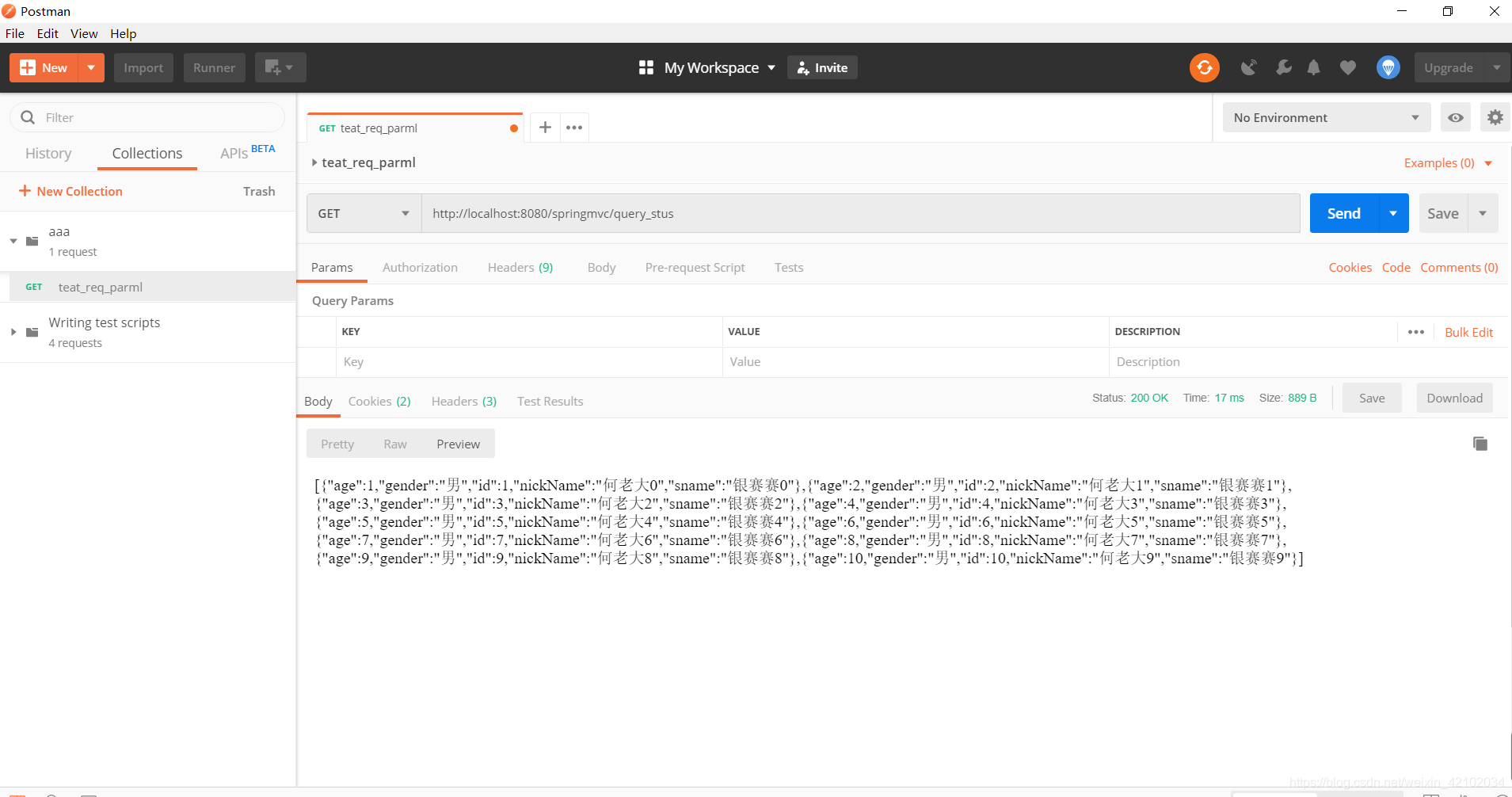Copy response using clipboard icon
The width and height of the screenshot is (1512, 797).
[1480, 444]
